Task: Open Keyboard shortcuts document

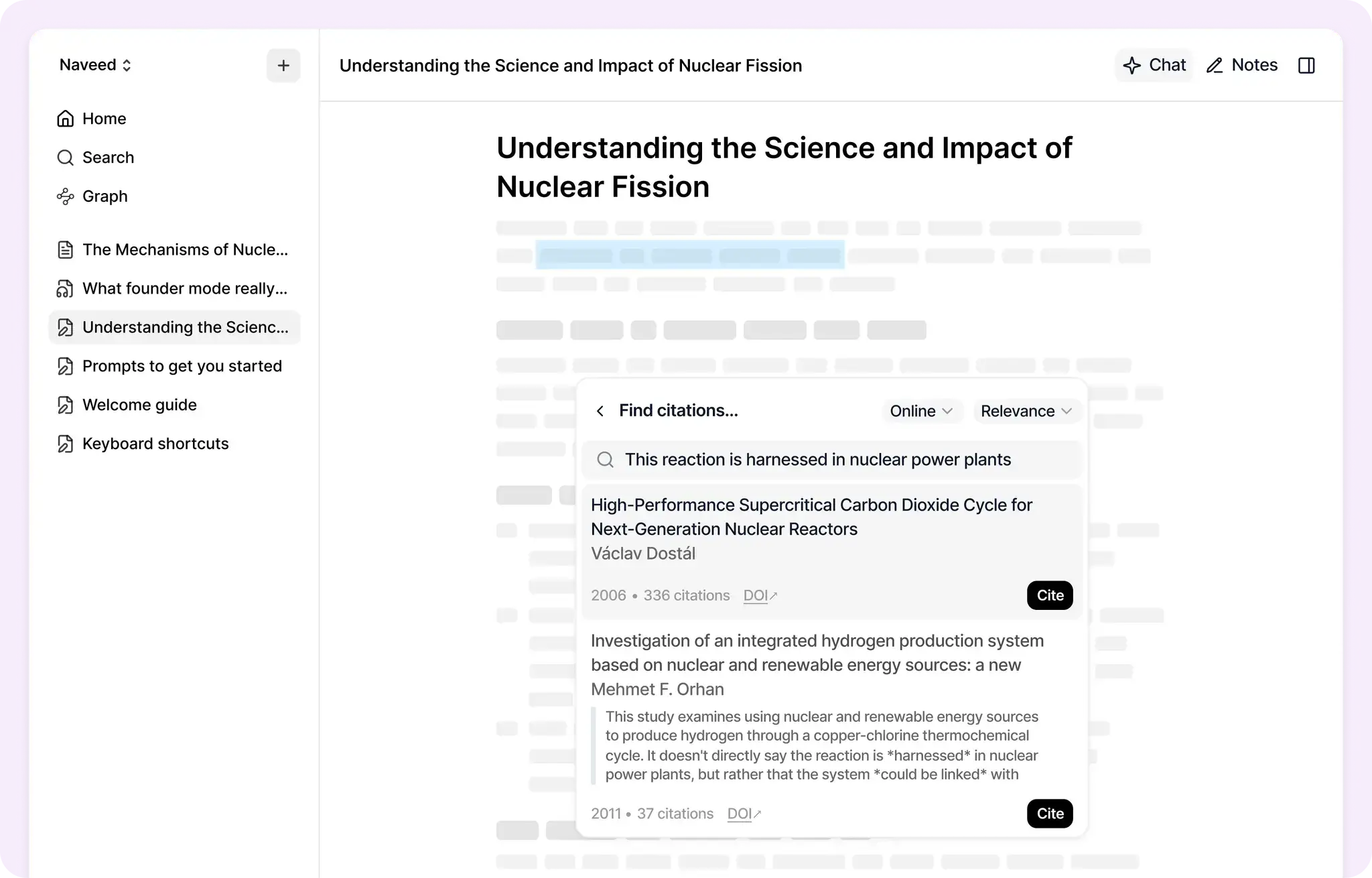Action: (155, 444)
